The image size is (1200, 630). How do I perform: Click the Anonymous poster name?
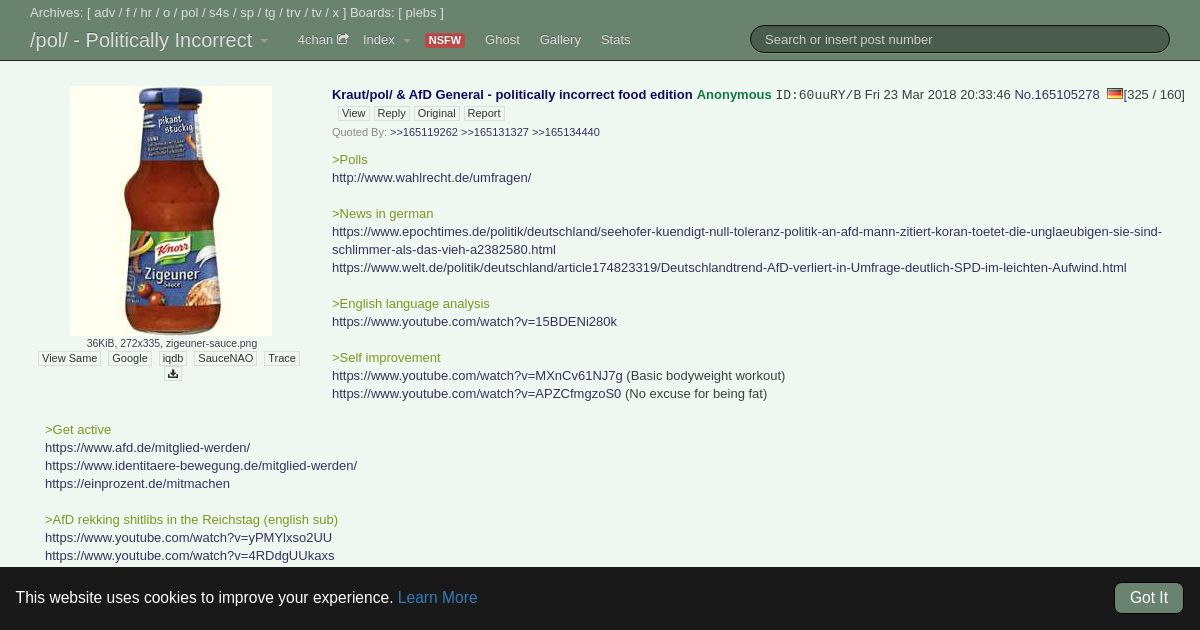(734, 94)
